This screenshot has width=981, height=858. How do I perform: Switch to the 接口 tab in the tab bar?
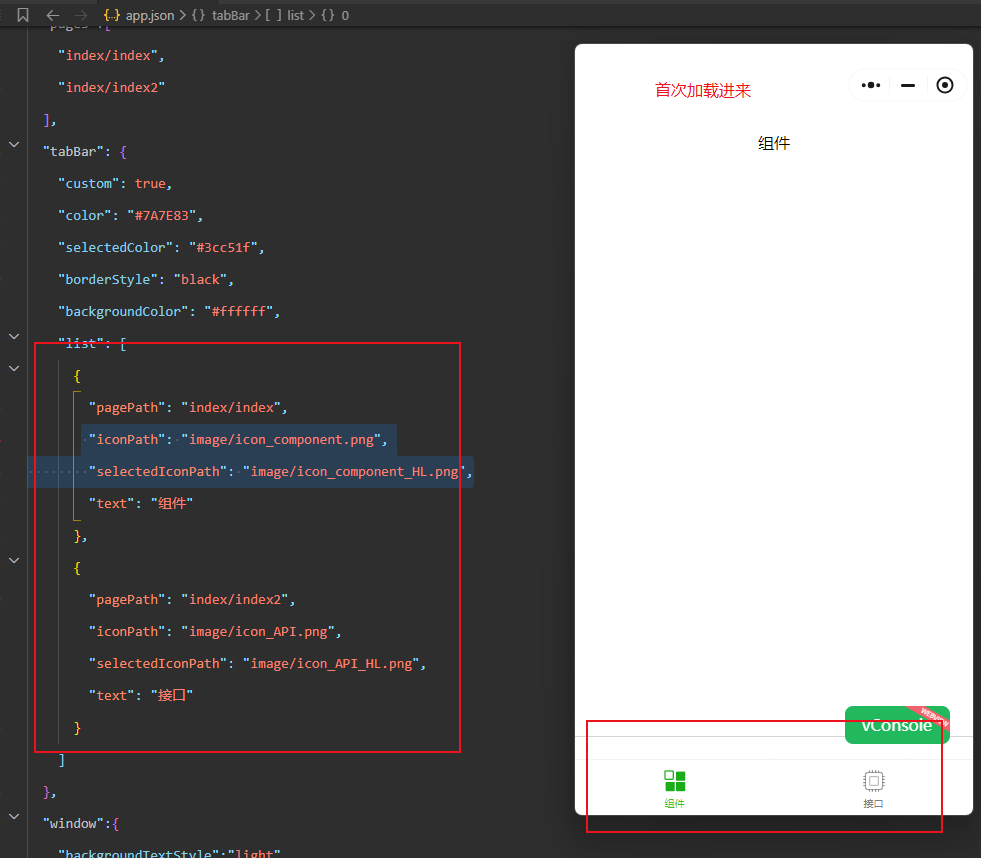[873, 789]
